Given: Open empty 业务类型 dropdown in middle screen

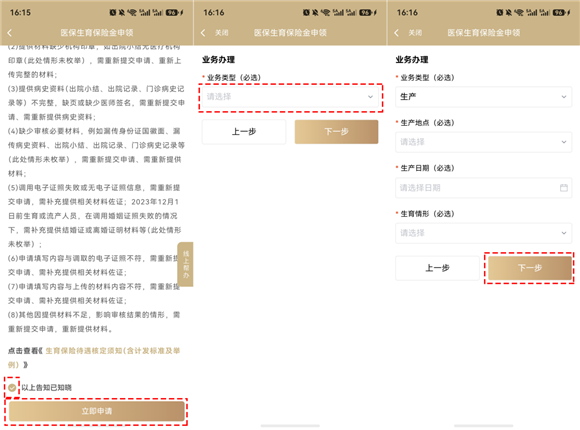Looking at the screenshot, I should click(x=290, y=97).
